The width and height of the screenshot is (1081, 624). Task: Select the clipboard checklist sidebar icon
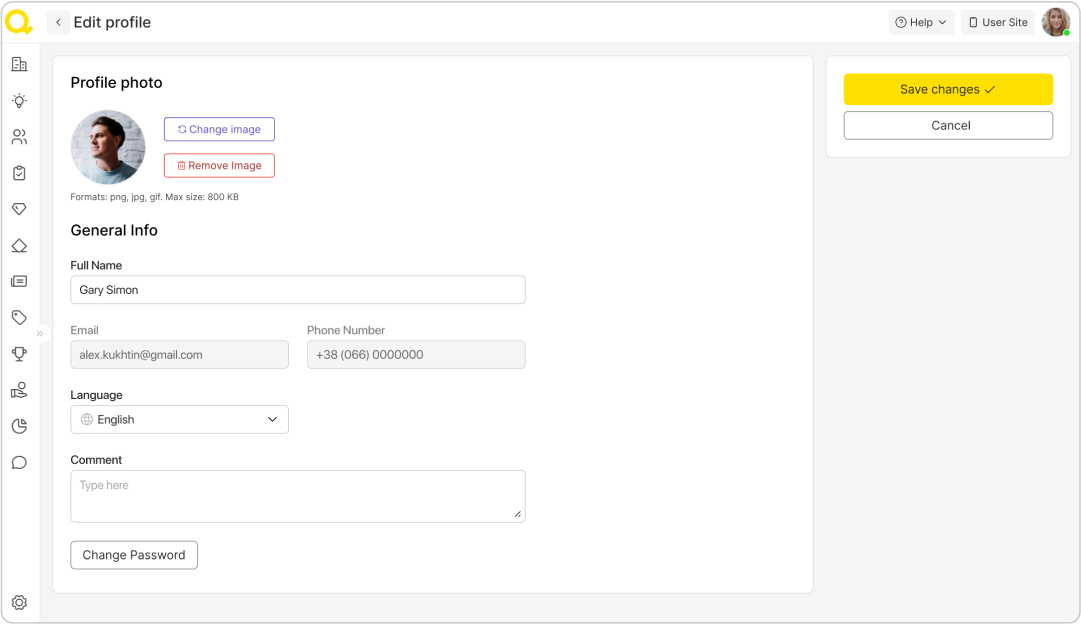(19, 173)
